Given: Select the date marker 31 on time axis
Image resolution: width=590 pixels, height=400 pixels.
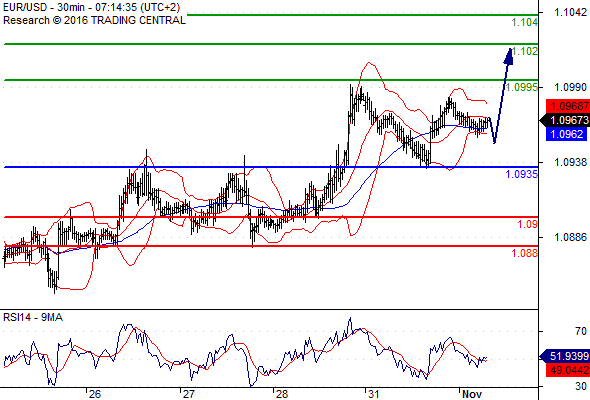Looking at the screenshot, I should [373, 394].
